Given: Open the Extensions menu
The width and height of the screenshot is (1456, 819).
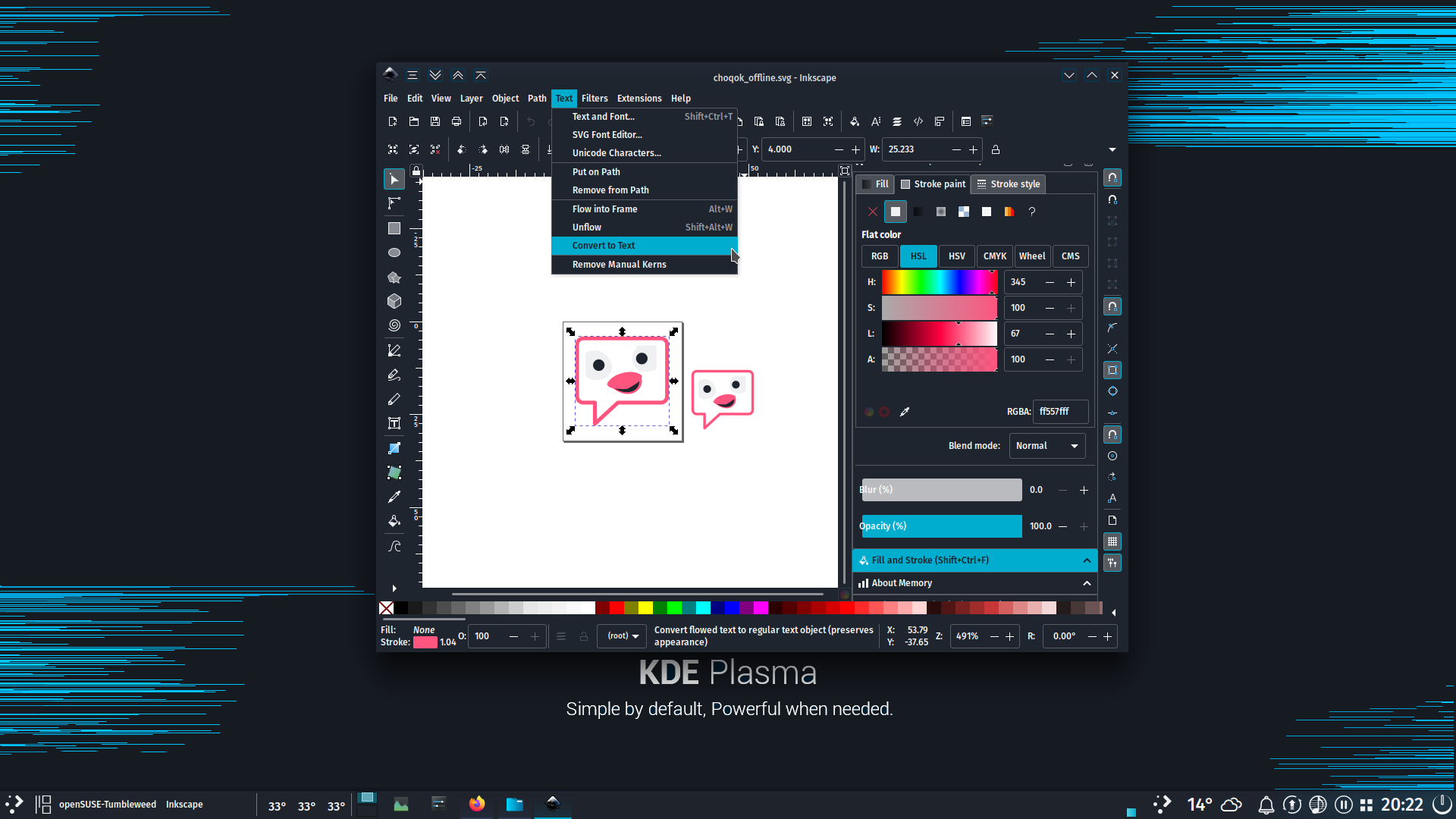Looking at the screenshot, I should click(639, 99).
